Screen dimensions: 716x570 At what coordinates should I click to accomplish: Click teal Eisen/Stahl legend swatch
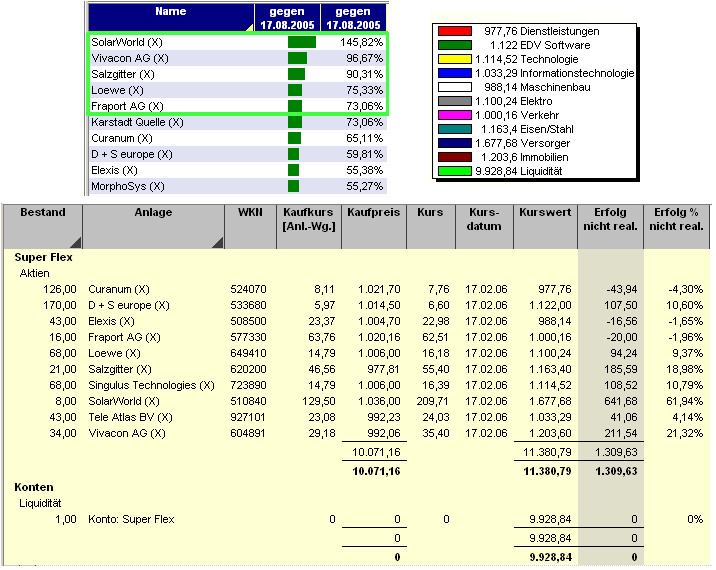455,129
